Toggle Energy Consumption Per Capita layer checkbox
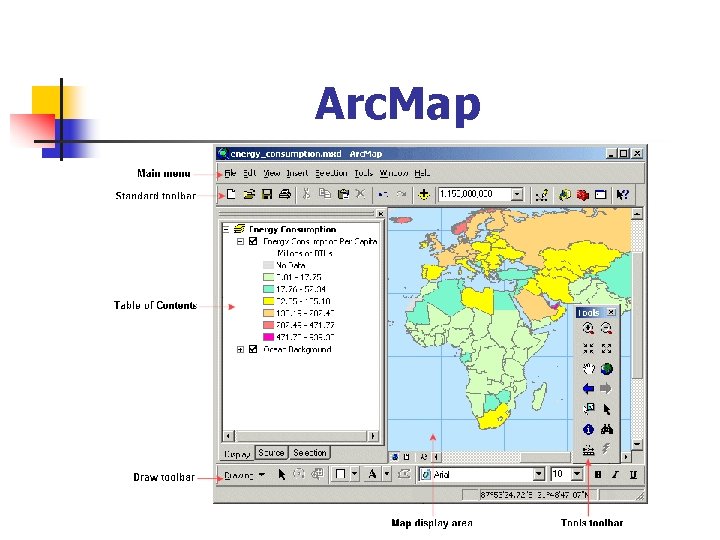The image size is (720, 540). coord(253,241)
